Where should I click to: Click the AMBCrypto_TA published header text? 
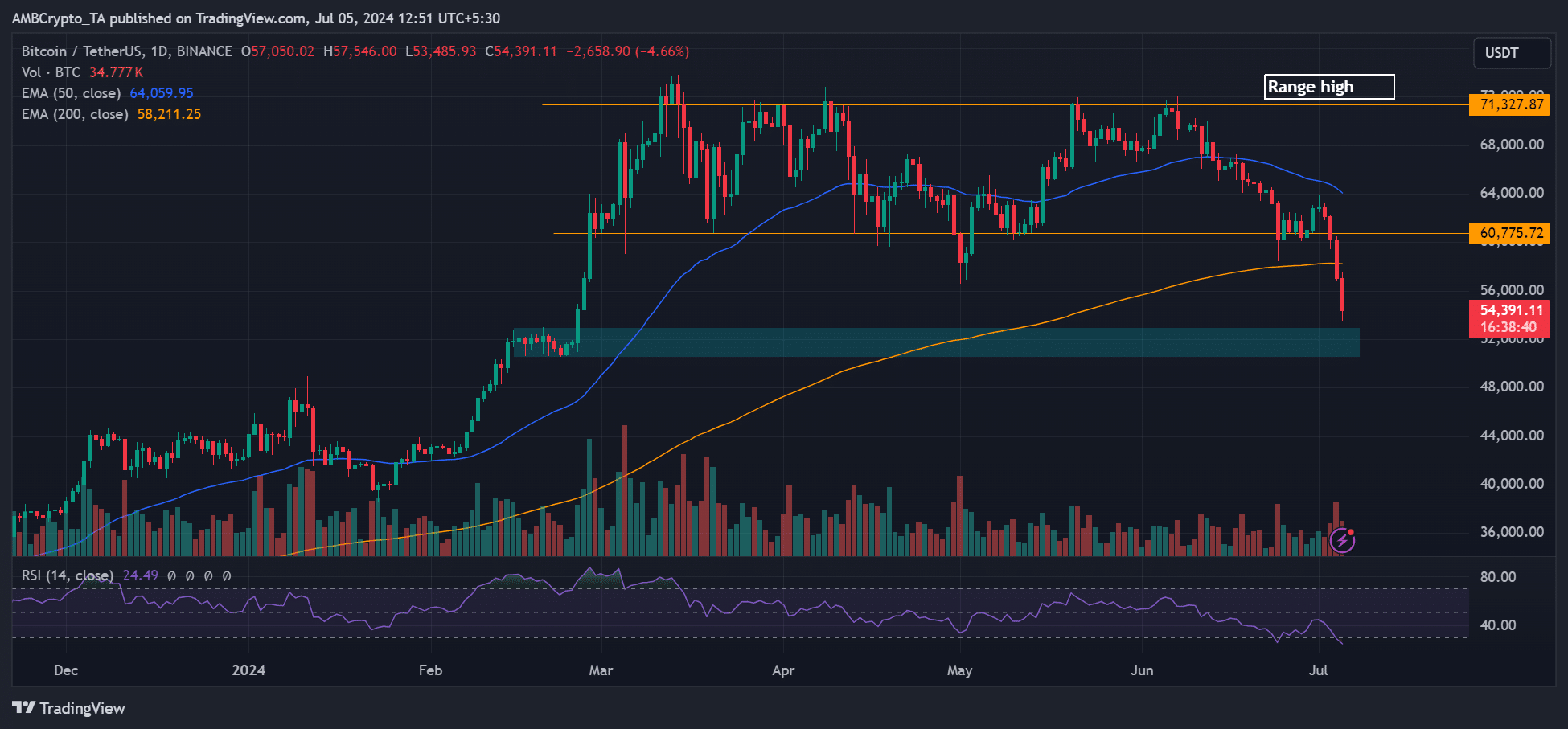click(256, 18)
